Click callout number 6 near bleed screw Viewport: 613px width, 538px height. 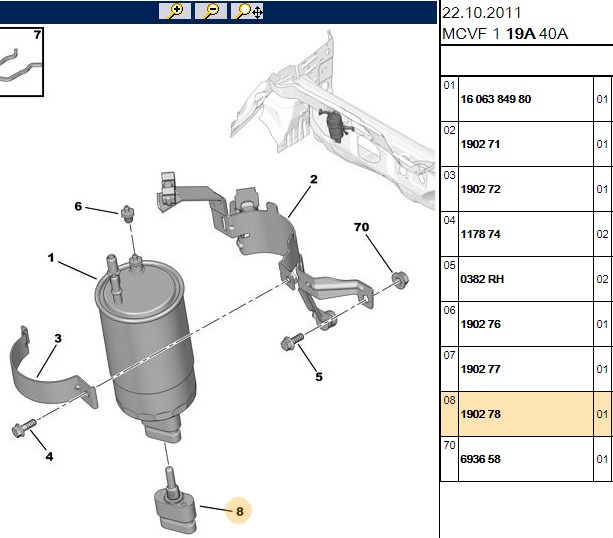coord(78,206)
